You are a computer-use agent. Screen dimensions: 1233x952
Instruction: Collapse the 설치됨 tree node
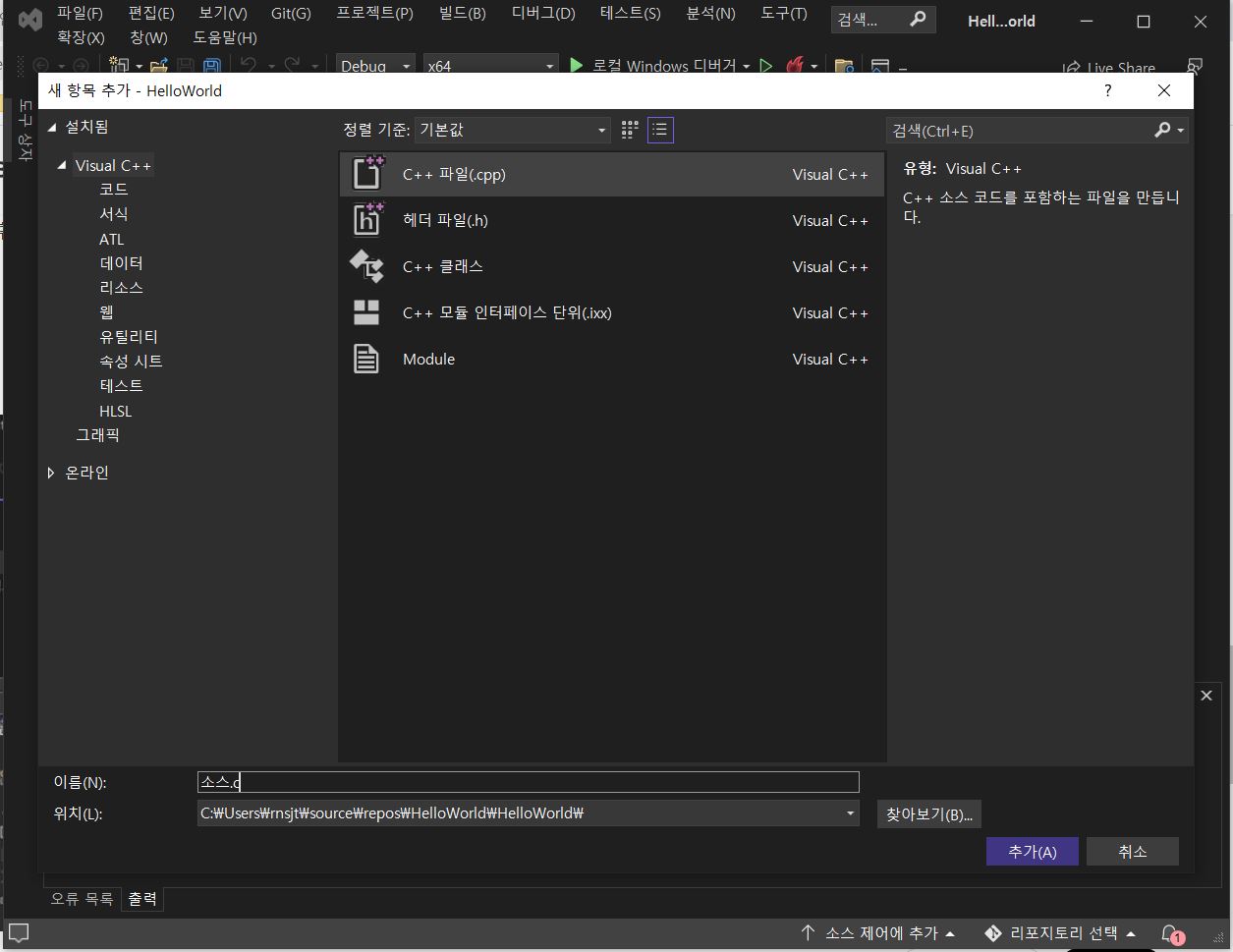point(53,127)
